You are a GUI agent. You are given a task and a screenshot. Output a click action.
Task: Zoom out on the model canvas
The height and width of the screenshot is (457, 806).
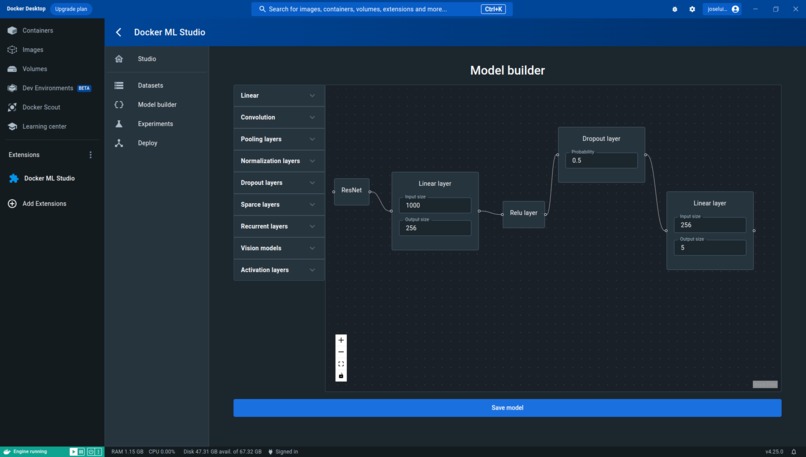[x=341, y=352]
